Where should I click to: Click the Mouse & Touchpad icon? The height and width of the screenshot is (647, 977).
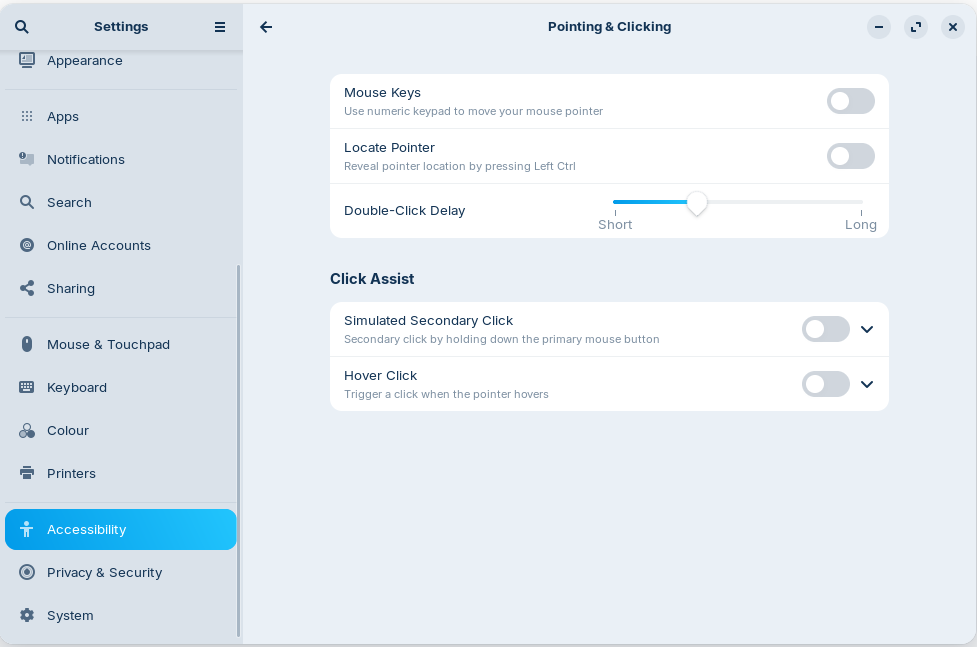(27, 344)
